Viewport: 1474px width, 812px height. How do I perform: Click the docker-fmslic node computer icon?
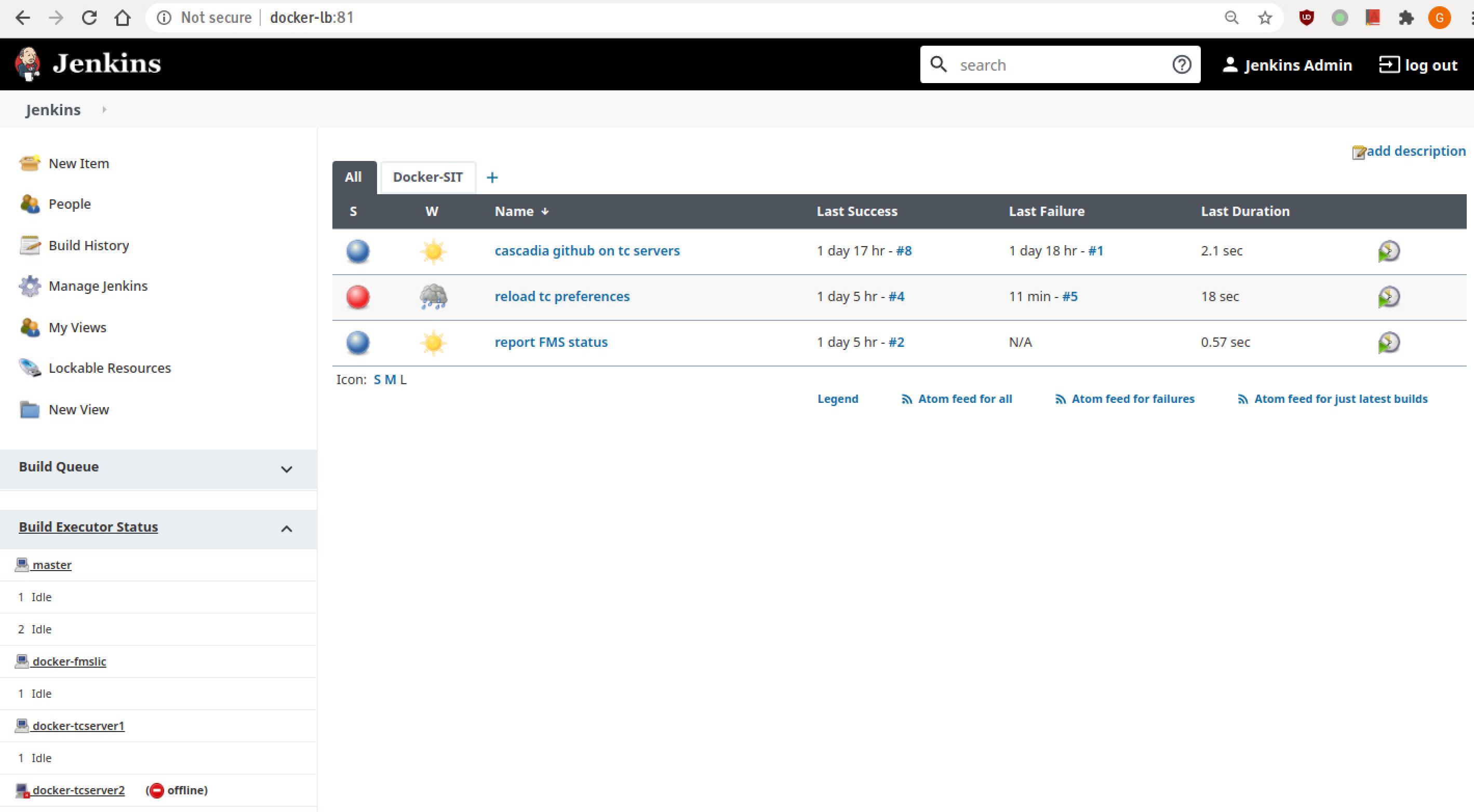pos(22,661)
